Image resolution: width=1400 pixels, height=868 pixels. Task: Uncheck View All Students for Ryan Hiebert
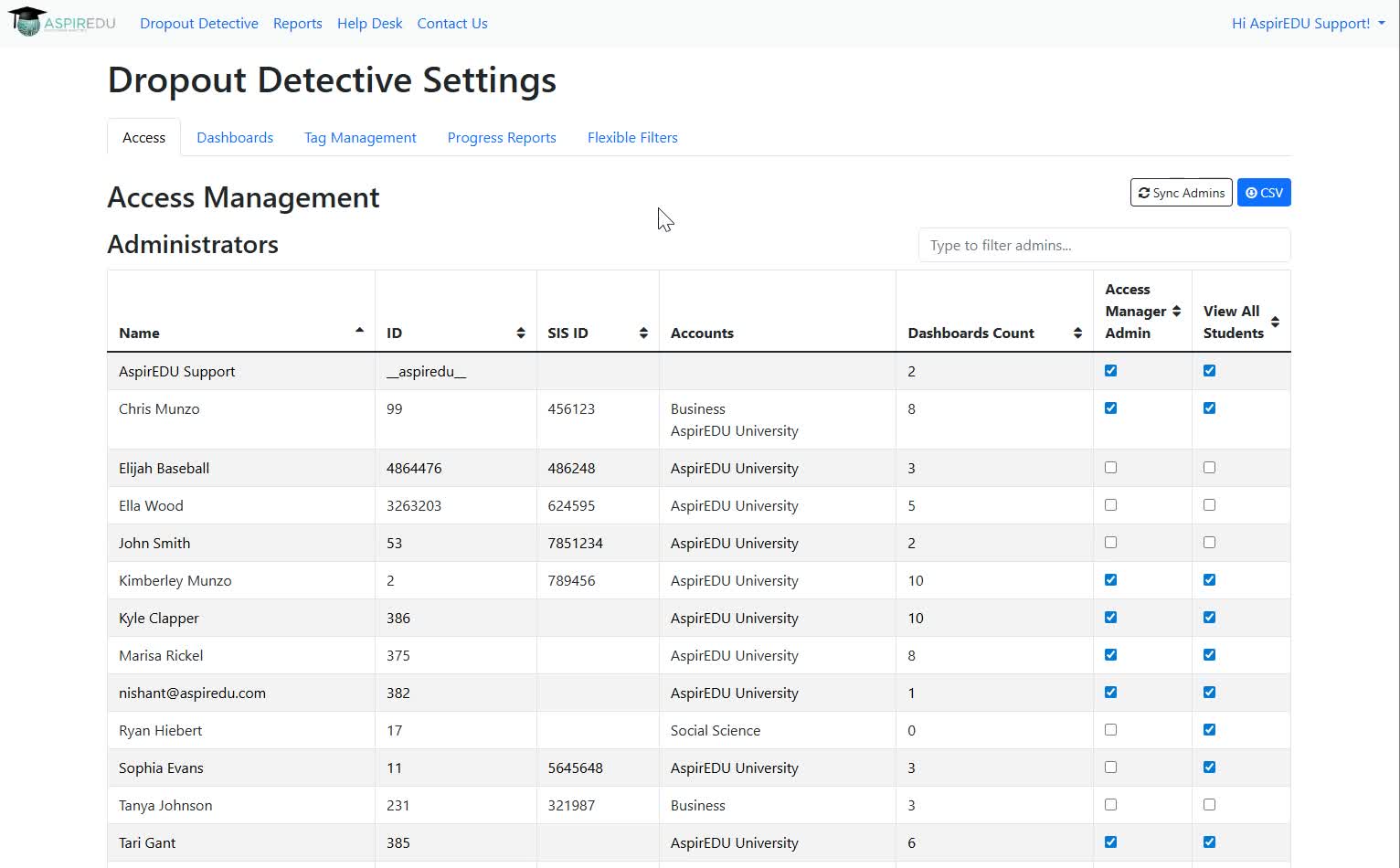[x=1209, y=730]
